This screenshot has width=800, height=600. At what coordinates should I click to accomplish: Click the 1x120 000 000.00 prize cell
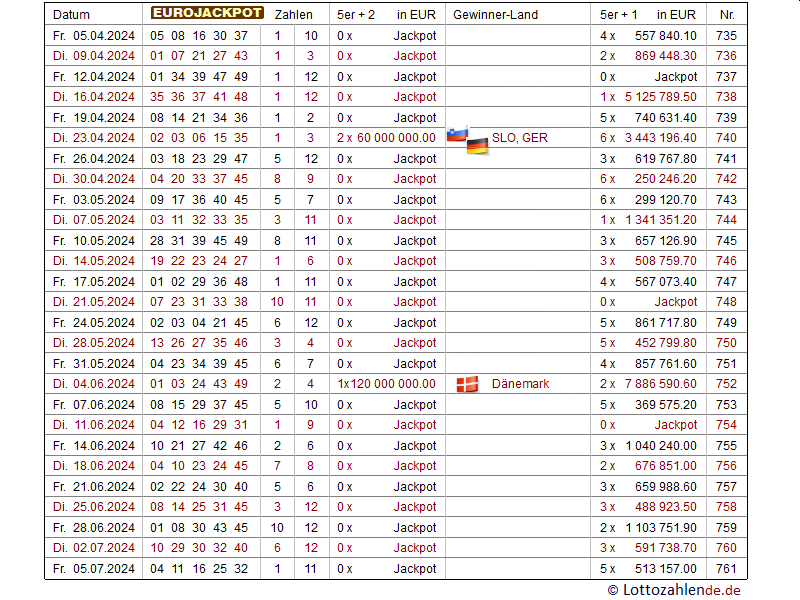(x=386, y=384)
